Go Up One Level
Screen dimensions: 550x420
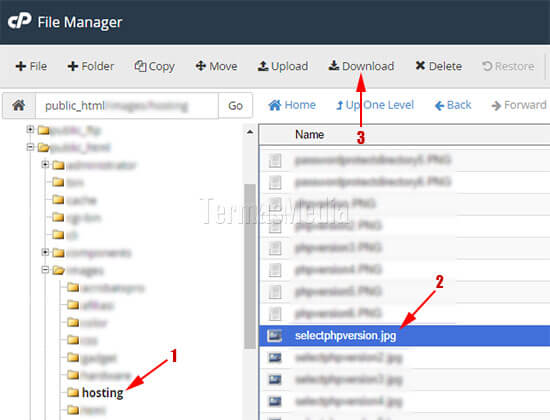(x=375, y=105)
